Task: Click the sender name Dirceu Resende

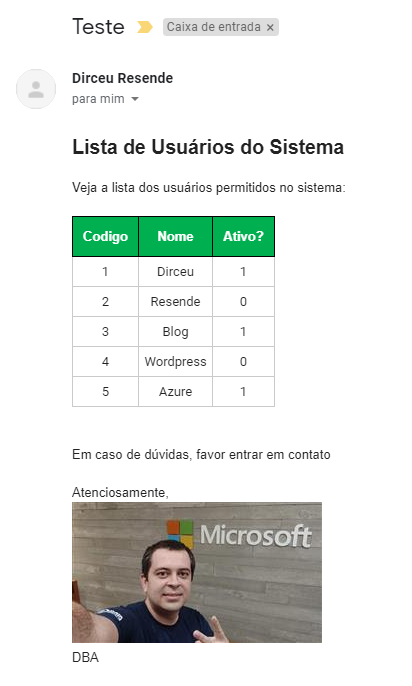Action: click(x=122, y=78)
